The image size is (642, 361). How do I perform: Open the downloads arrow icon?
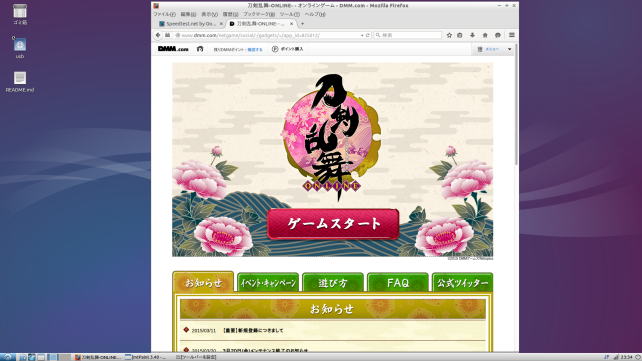tap(472, 35)
